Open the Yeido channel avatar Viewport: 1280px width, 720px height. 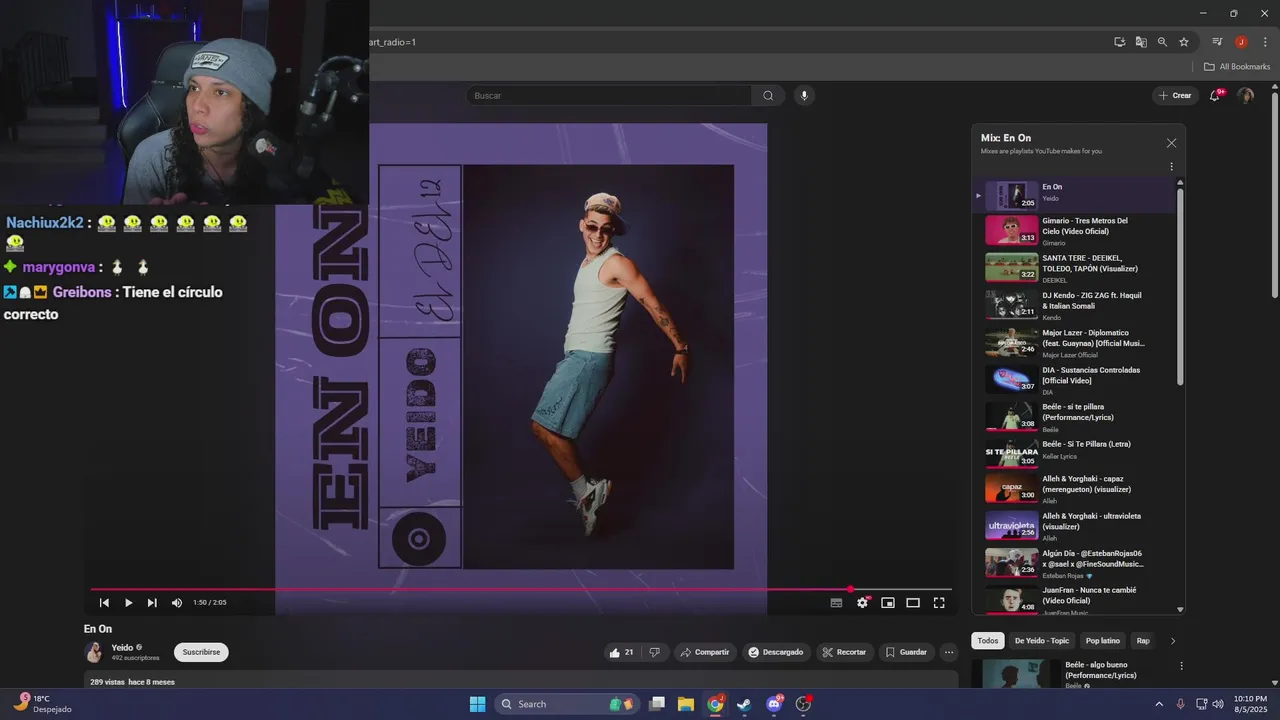pyautogui.click(x=94, y=653)
